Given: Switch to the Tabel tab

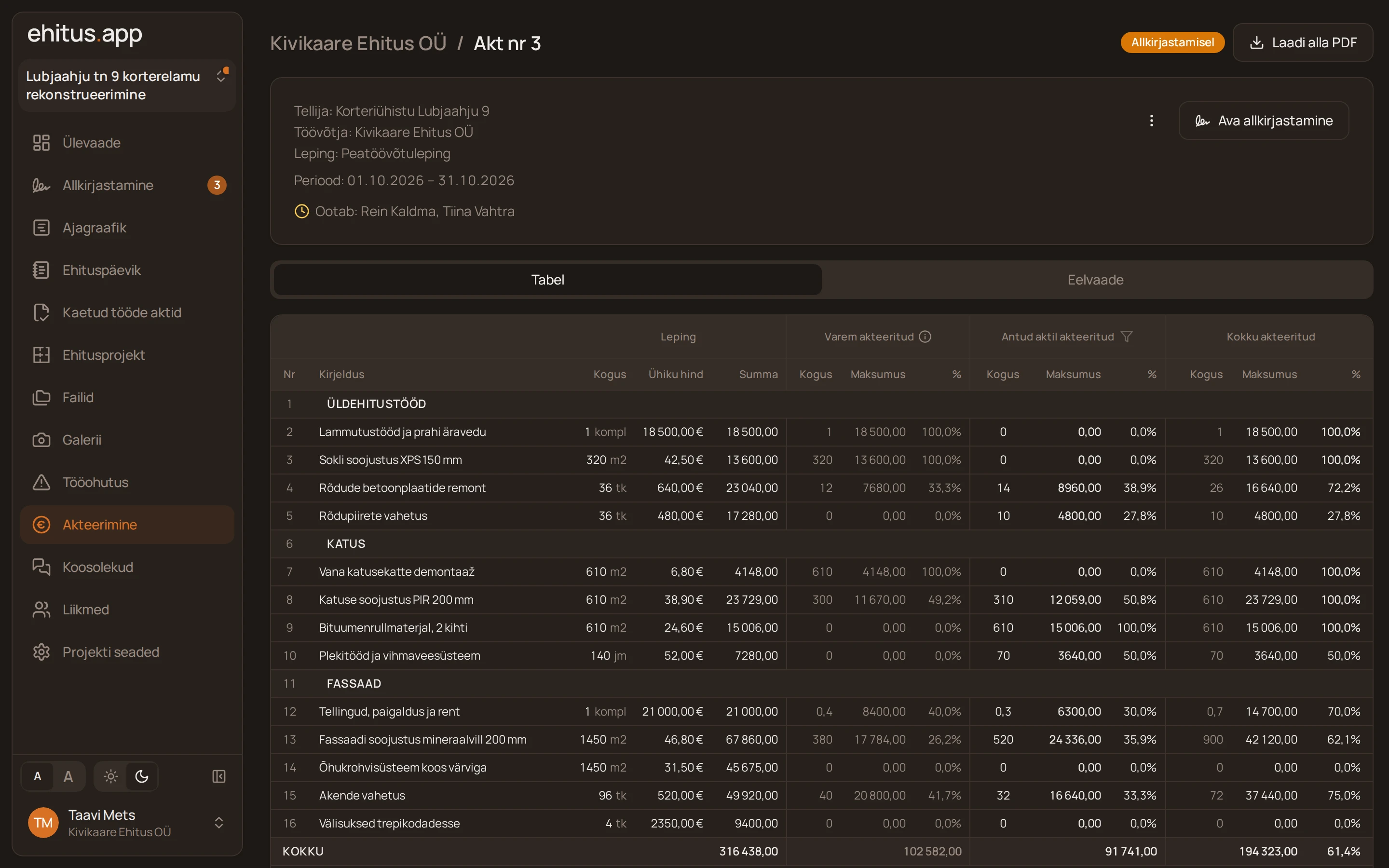Looking at the screenshot, I should click(547, 280).
